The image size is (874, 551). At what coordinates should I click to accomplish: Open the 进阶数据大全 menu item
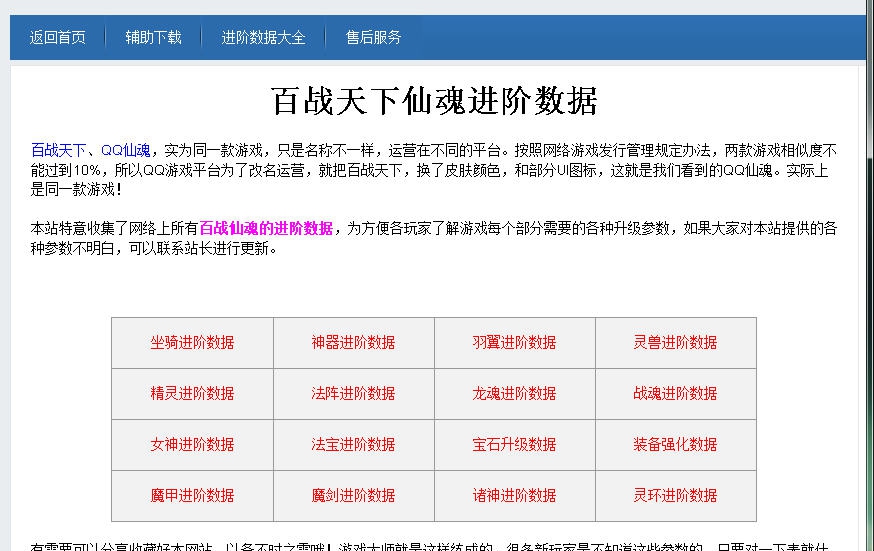pos(263,37)
